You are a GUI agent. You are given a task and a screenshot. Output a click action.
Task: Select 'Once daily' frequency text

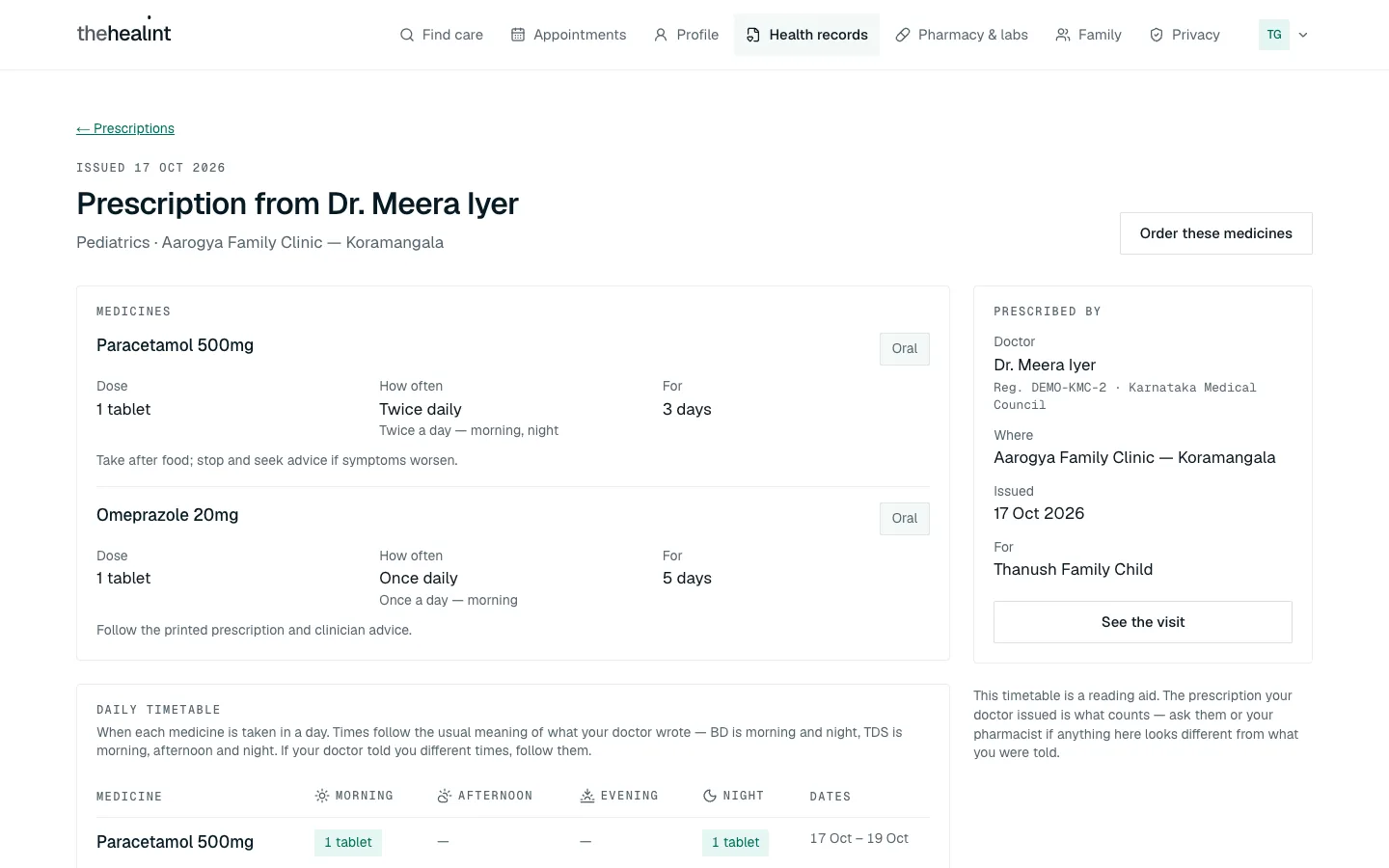point(419,578)
